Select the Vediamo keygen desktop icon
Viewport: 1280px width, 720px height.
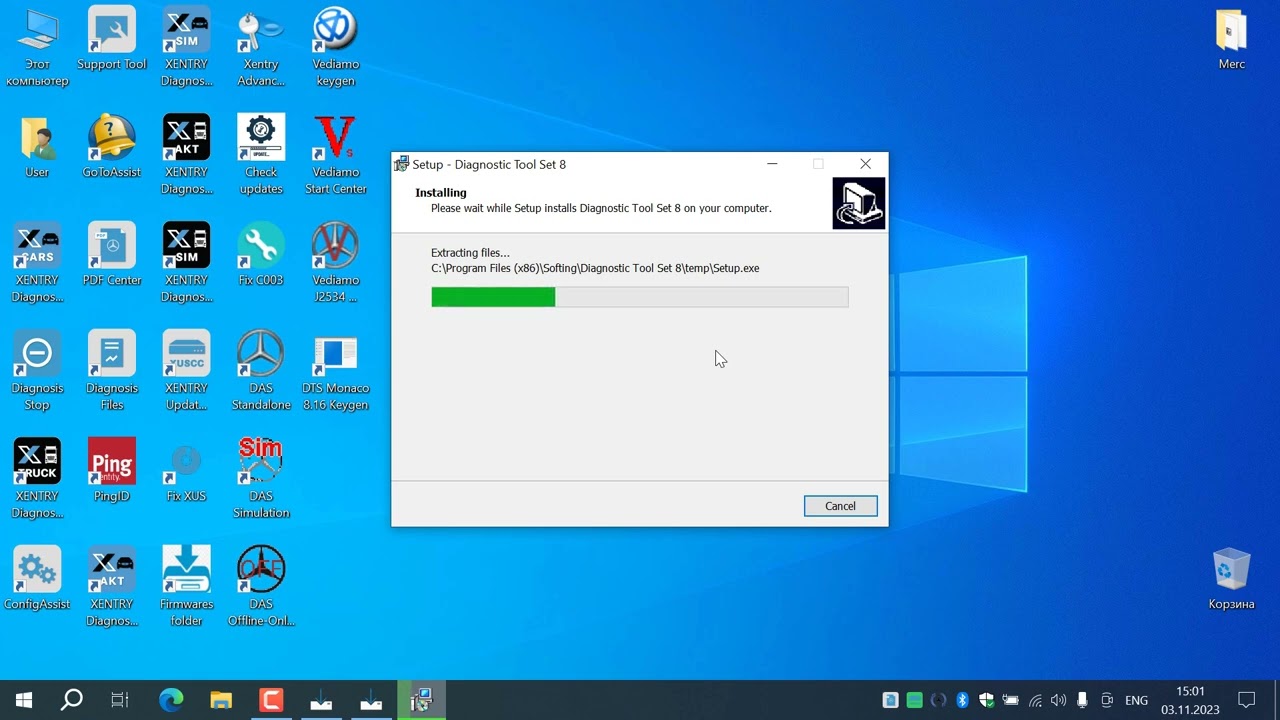(x=335, y=47)
